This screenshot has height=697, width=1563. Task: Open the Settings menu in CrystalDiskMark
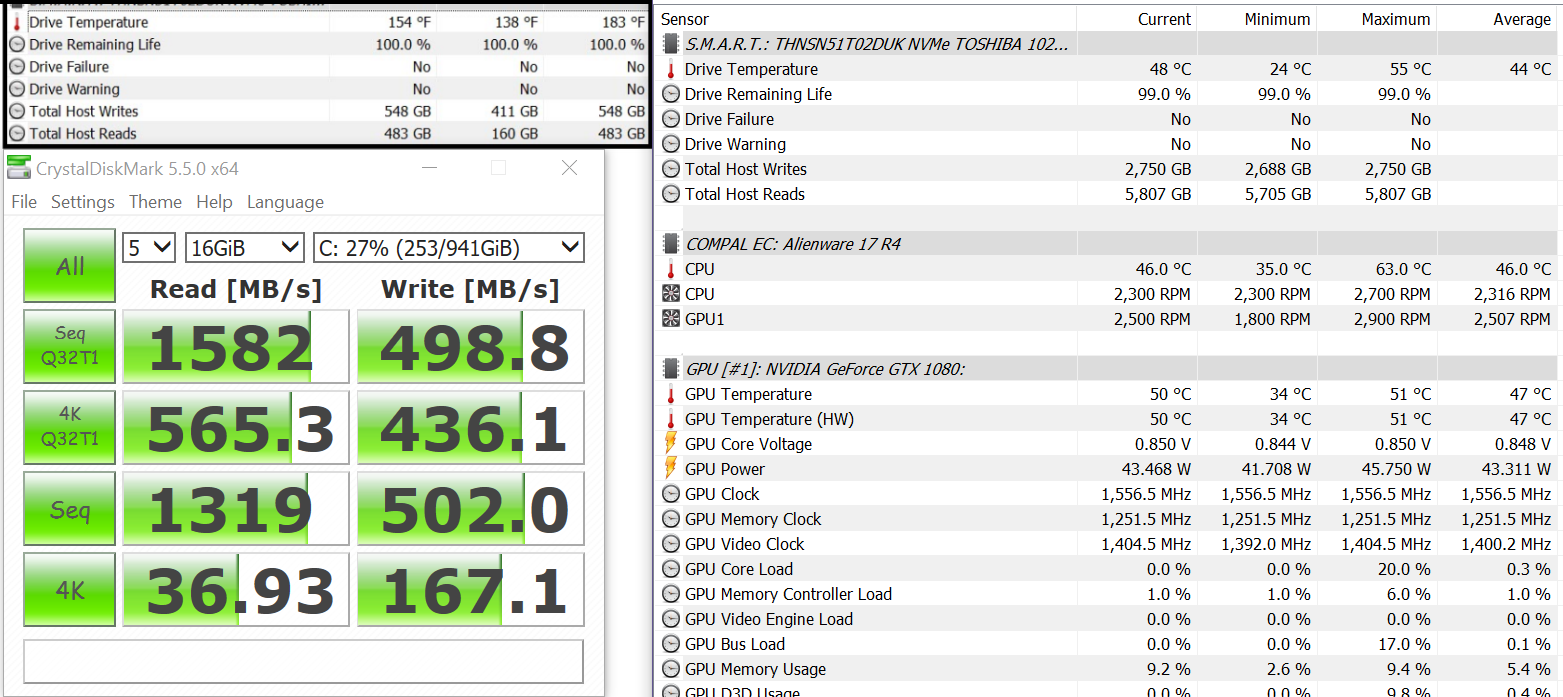(83, 202)
